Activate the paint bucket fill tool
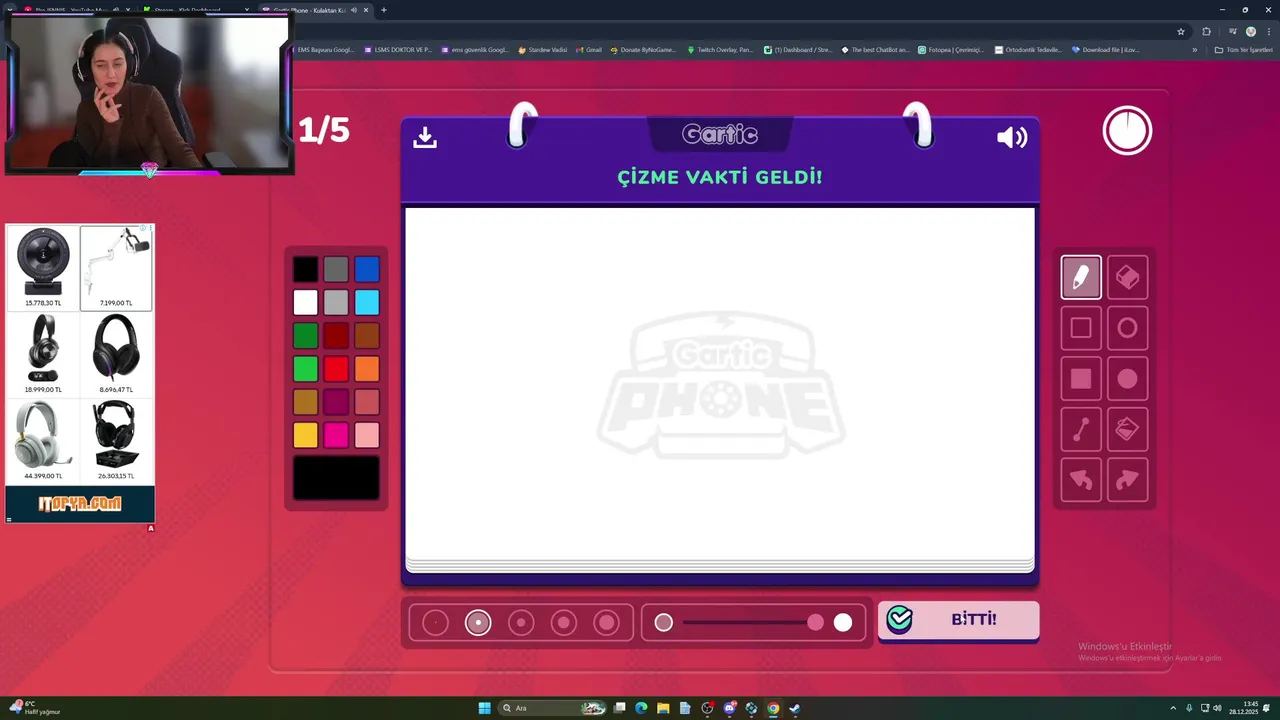 coord(1127,430)
